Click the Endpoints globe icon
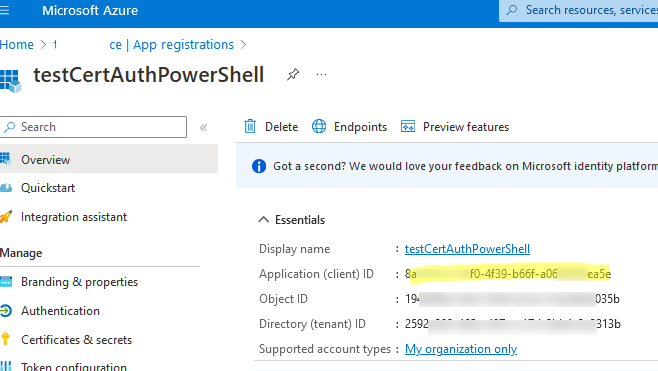 tap(319, 126)
